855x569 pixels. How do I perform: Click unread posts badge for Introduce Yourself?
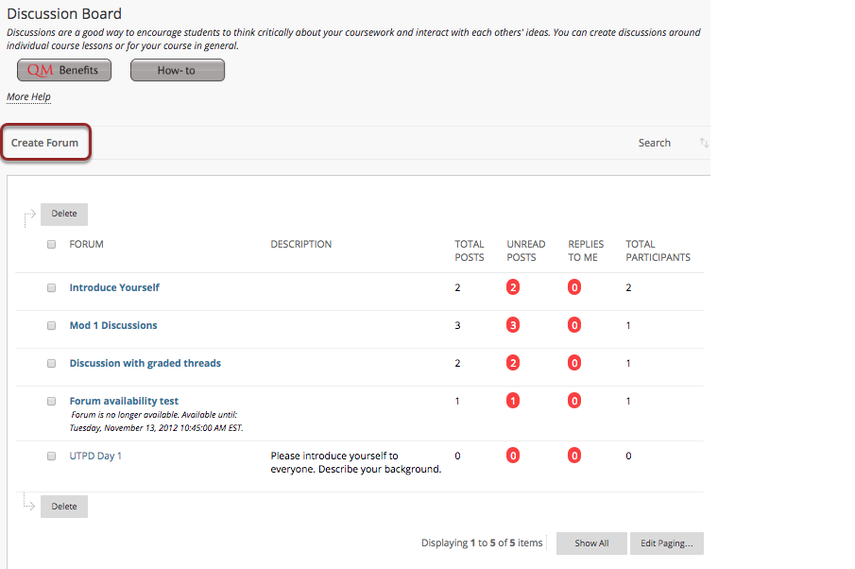513,287
